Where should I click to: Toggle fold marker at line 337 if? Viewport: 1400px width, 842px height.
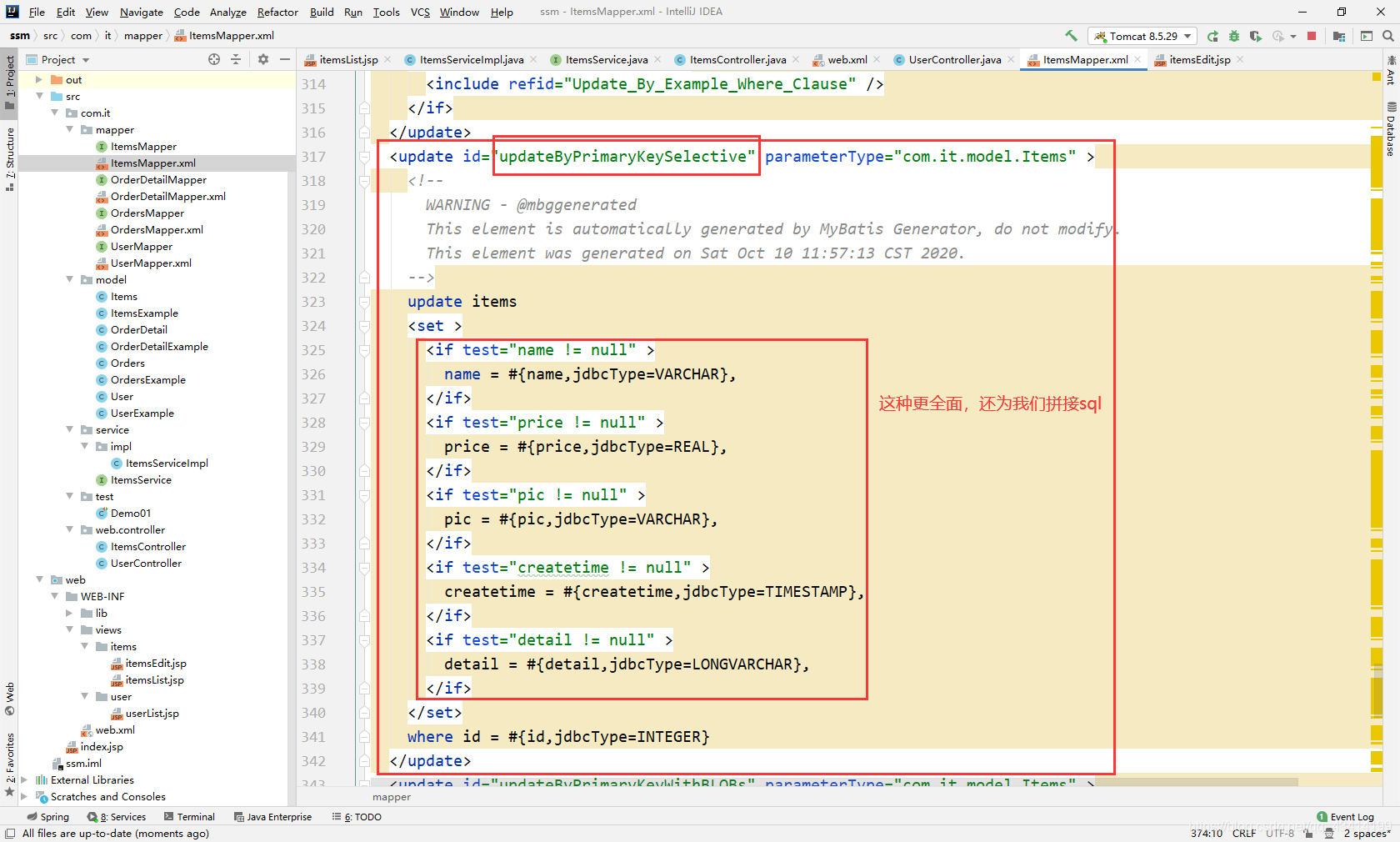coord(364,640)
